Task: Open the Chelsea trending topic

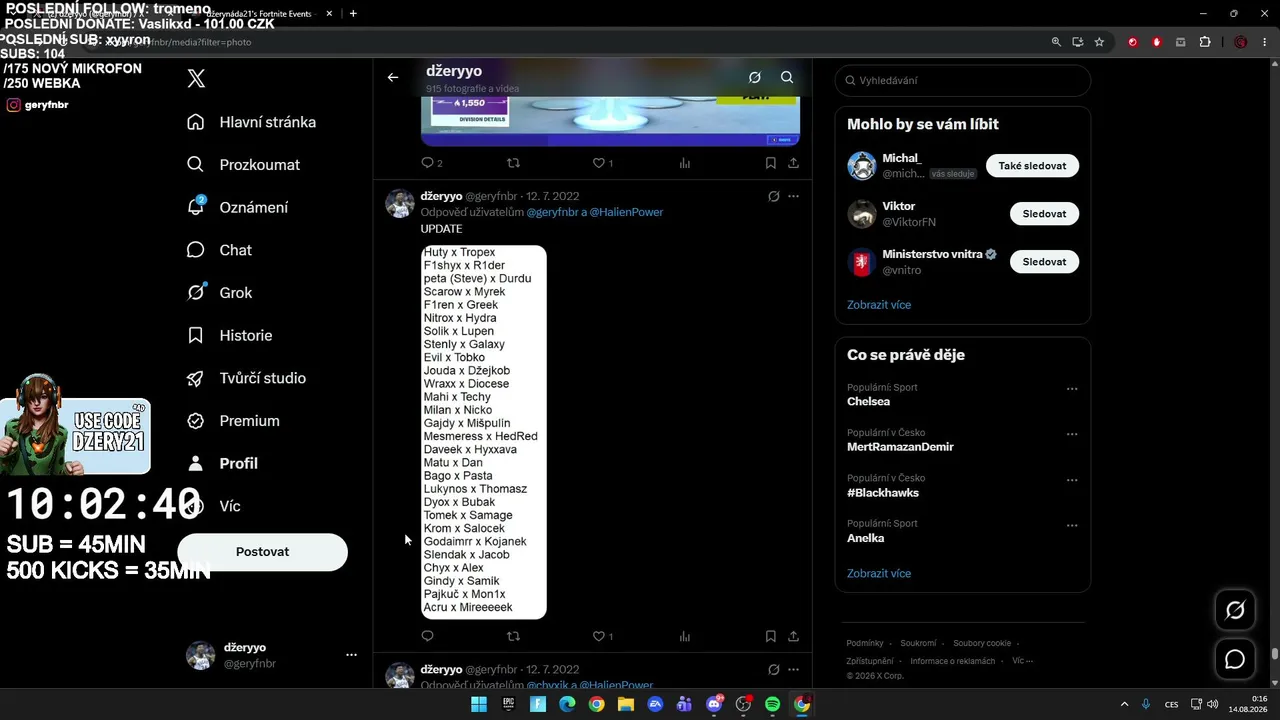Action: (x=868, y=401)
